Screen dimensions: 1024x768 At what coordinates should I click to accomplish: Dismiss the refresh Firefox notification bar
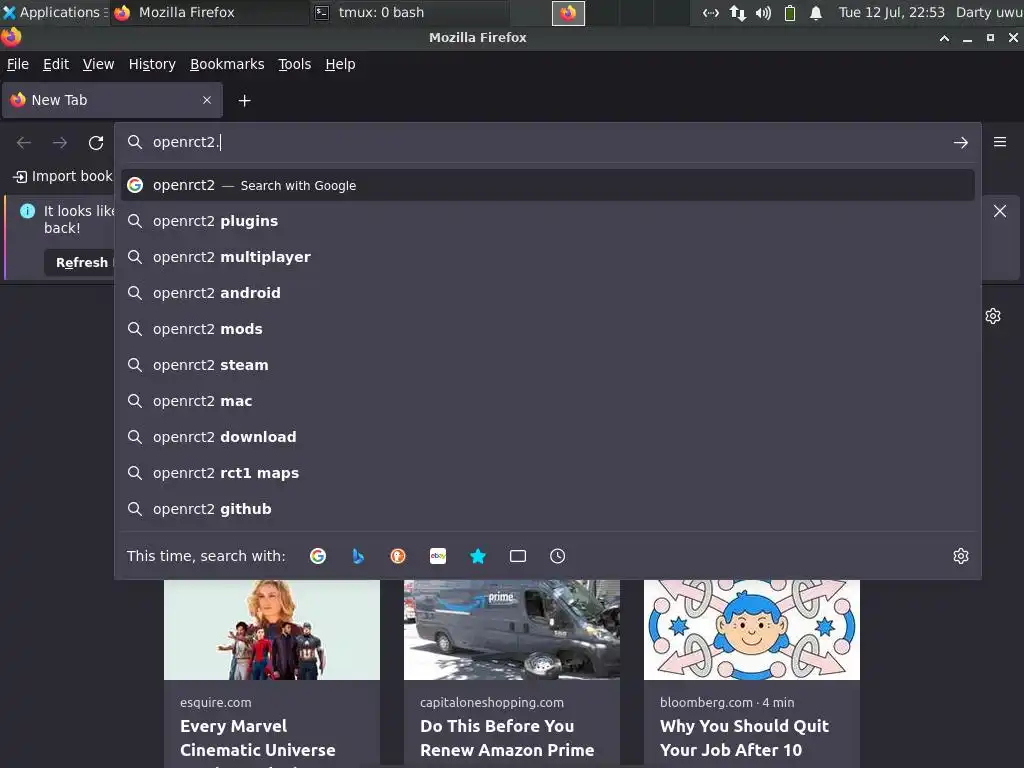(1000, 211)
